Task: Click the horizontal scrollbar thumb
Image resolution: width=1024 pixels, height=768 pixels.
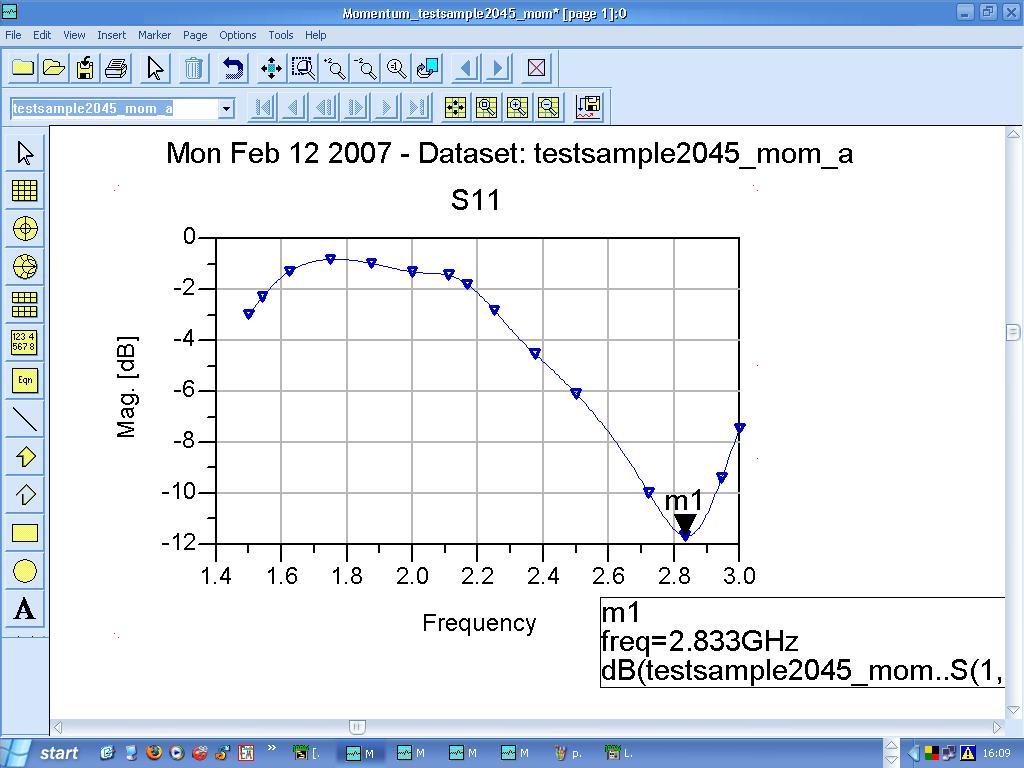Action: [357, 727]
